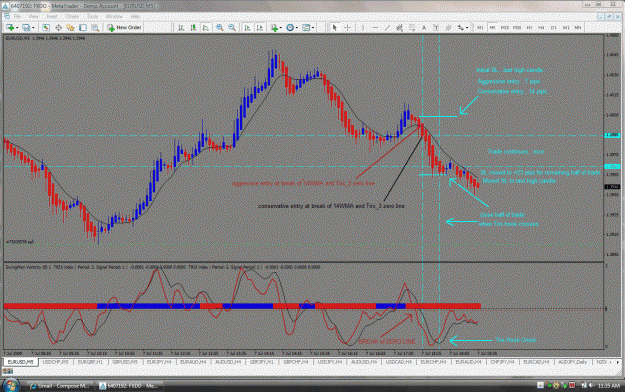
Task: Switch to W1 timeframe
Action: point(566,28)
